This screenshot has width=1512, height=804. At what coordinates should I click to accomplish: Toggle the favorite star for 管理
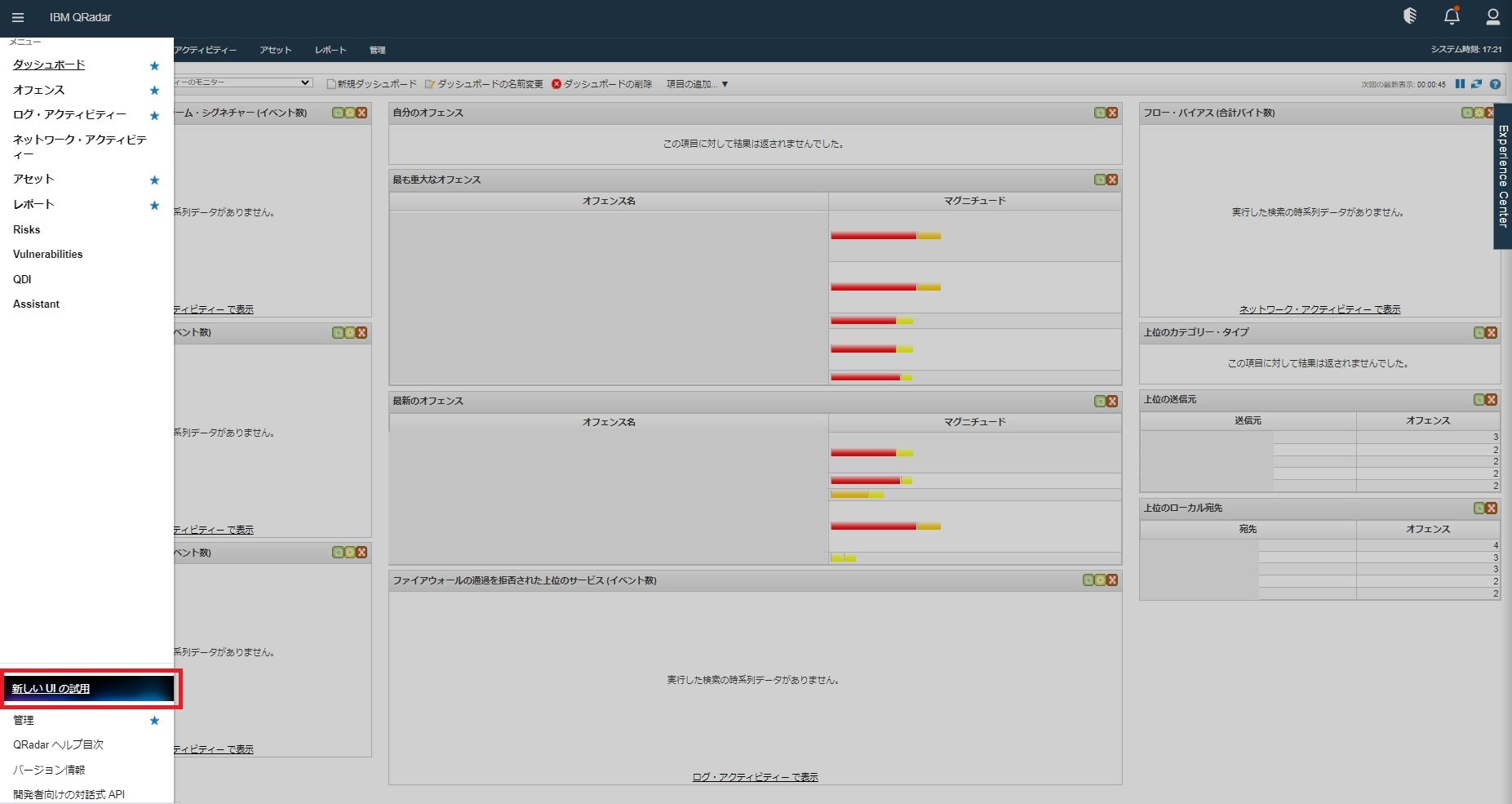point(154,721)
